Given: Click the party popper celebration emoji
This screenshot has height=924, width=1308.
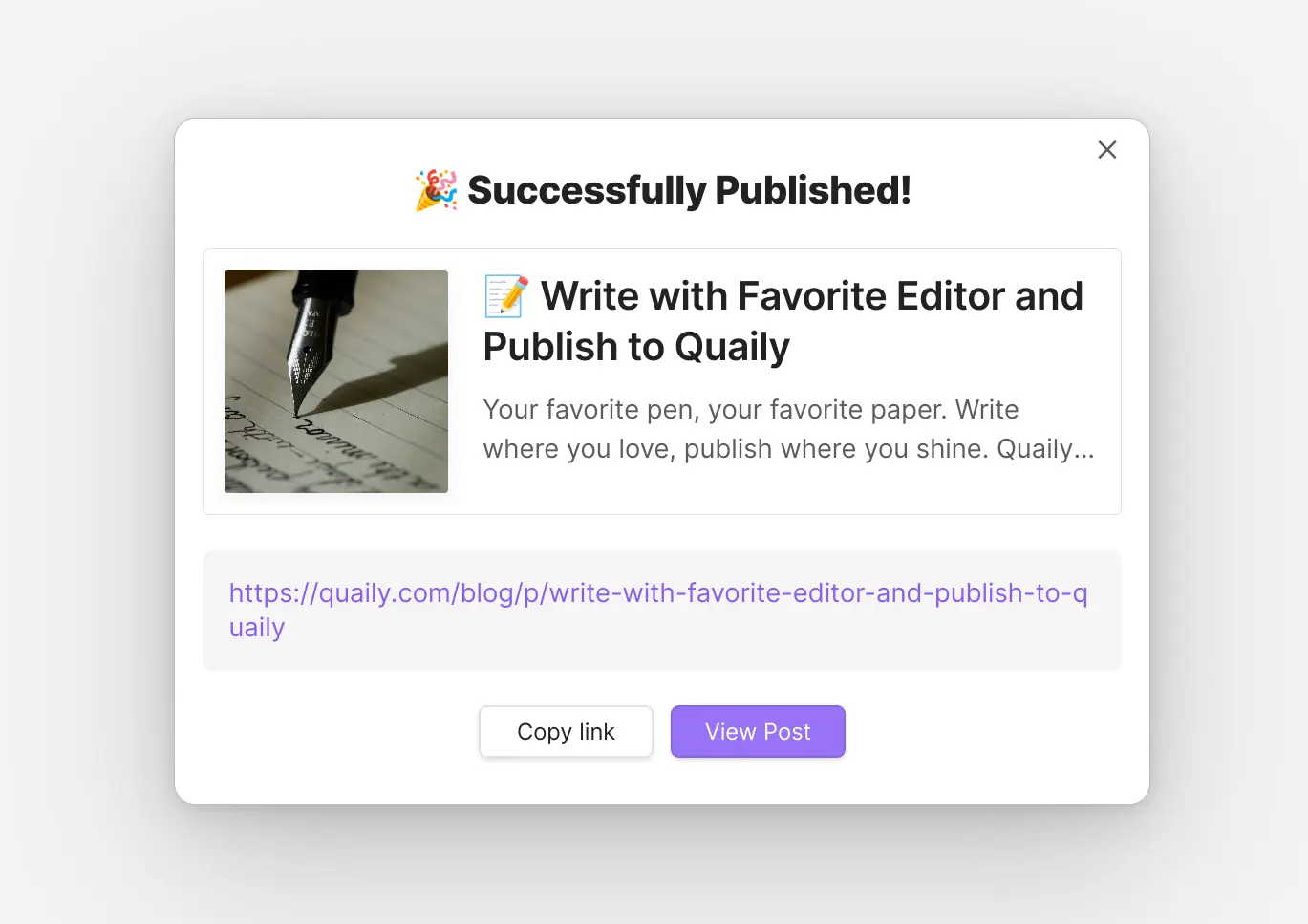Looking at the screenshot, I should [436, 190].
